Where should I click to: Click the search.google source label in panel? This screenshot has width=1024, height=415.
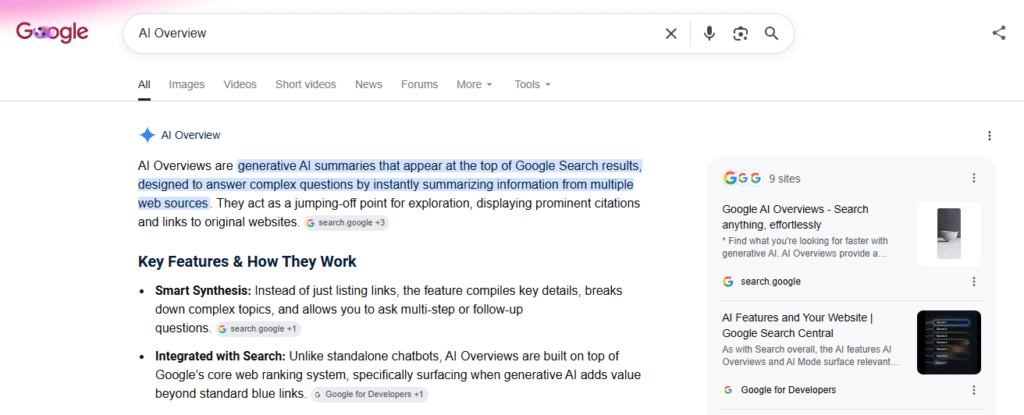click(x=771, y=282)
